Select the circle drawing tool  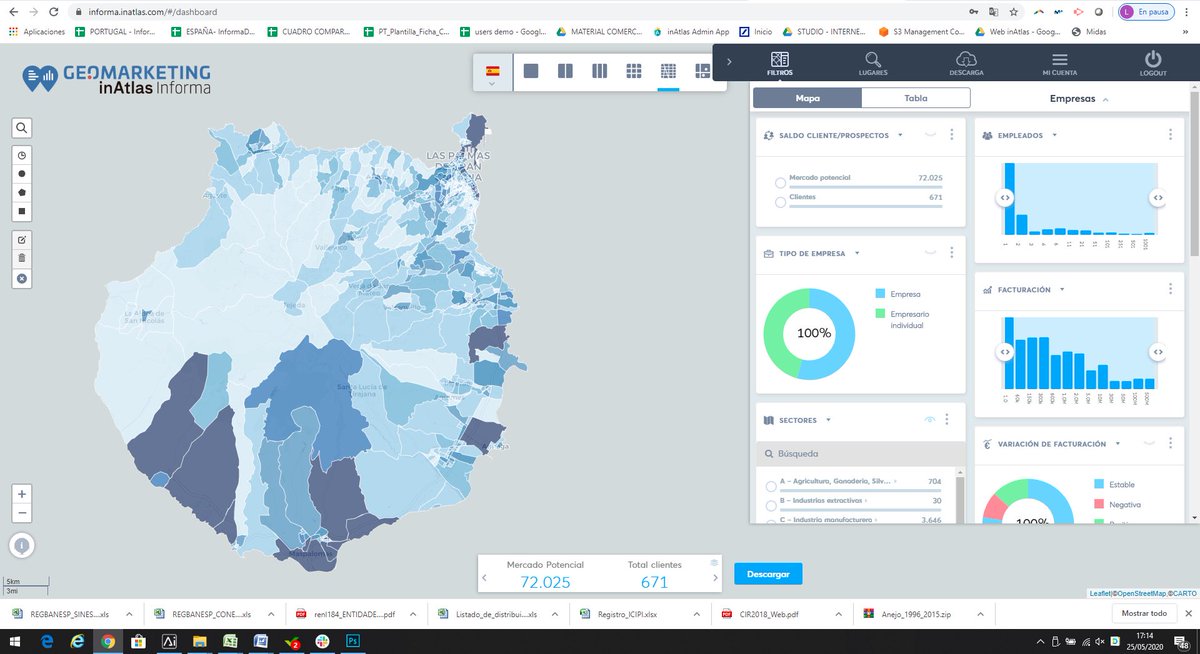[x=22, y=173]
